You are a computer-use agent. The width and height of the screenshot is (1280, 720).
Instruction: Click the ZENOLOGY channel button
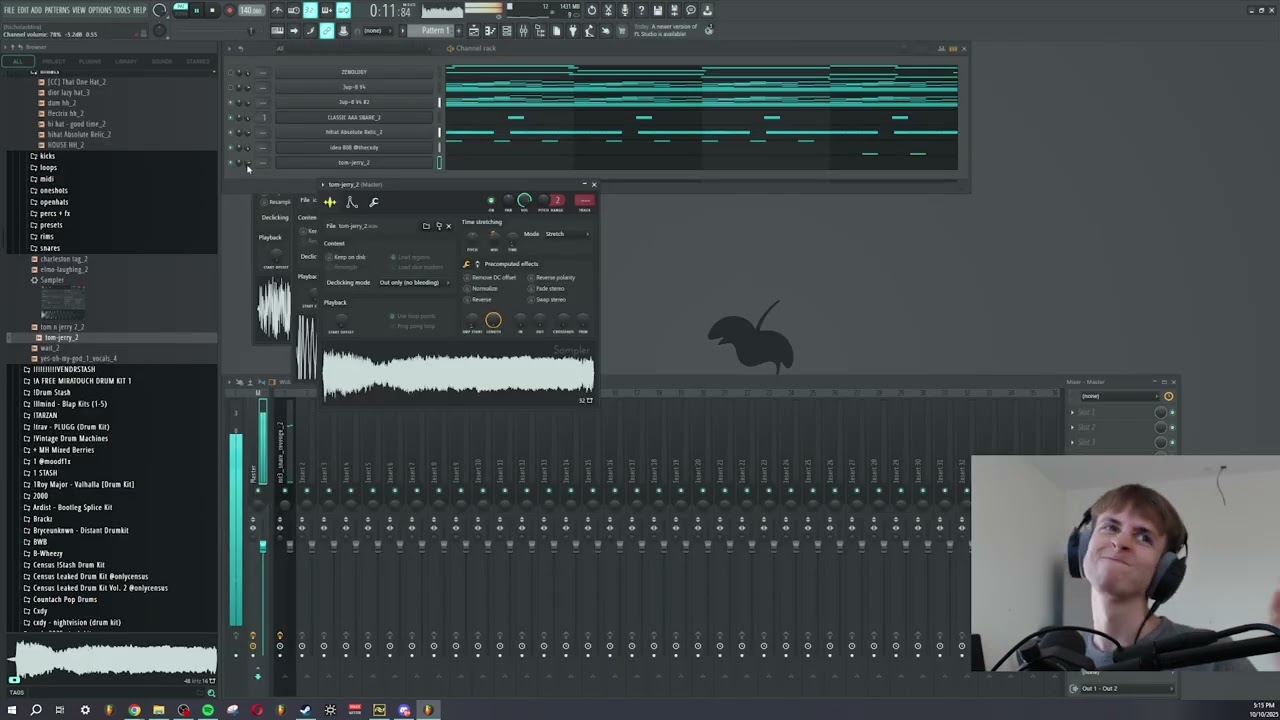(x=354, y=72)
